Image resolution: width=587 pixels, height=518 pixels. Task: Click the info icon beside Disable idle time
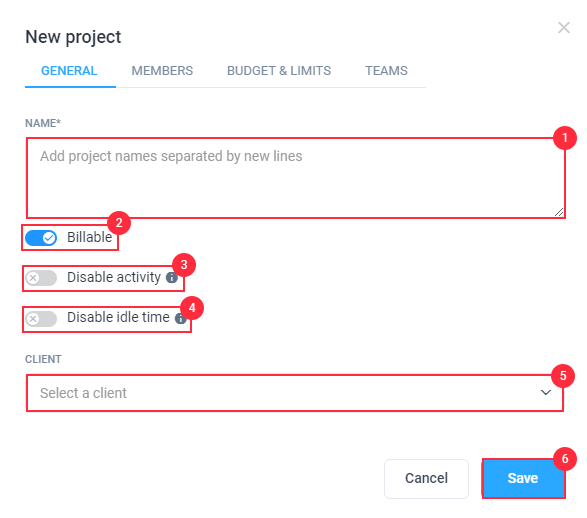click(x=180, y=318)
